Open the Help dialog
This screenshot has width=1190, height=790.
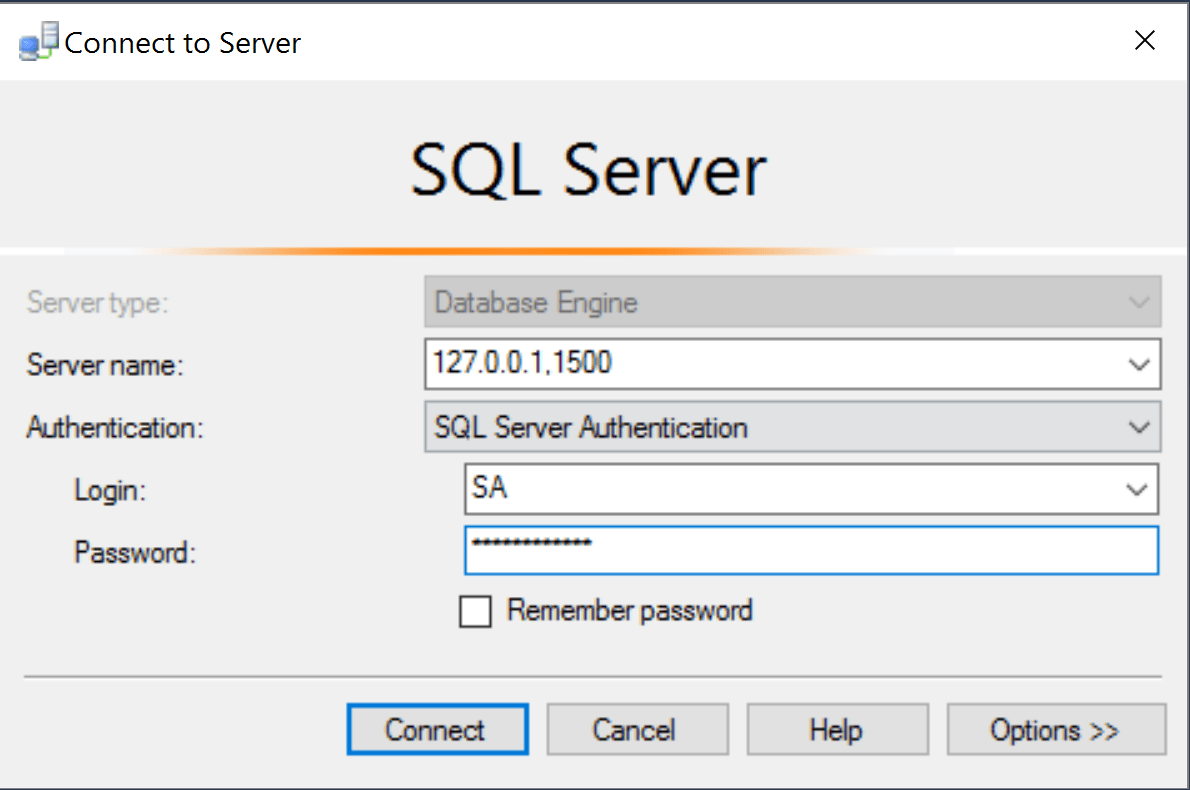click(837, 729)
